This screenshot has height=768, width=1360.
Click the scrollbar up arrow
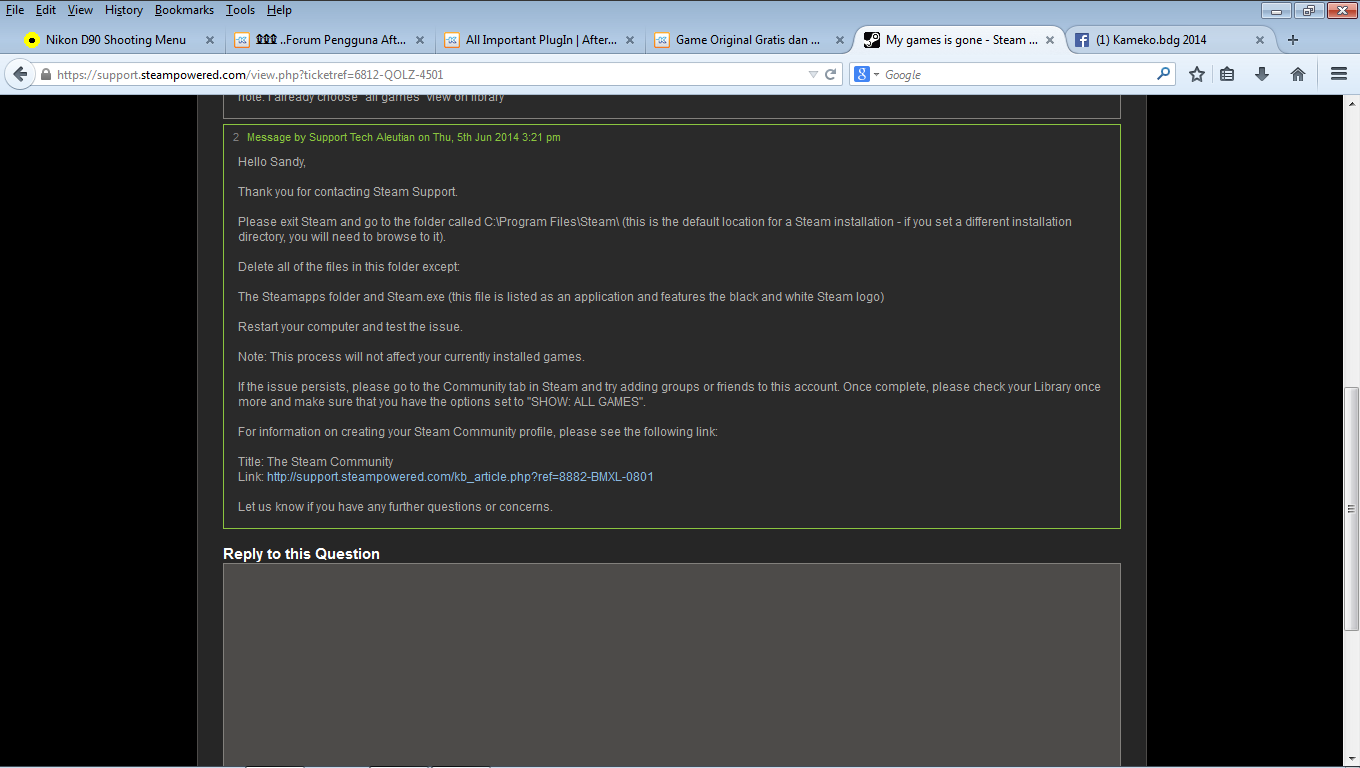click(1351, 104)
